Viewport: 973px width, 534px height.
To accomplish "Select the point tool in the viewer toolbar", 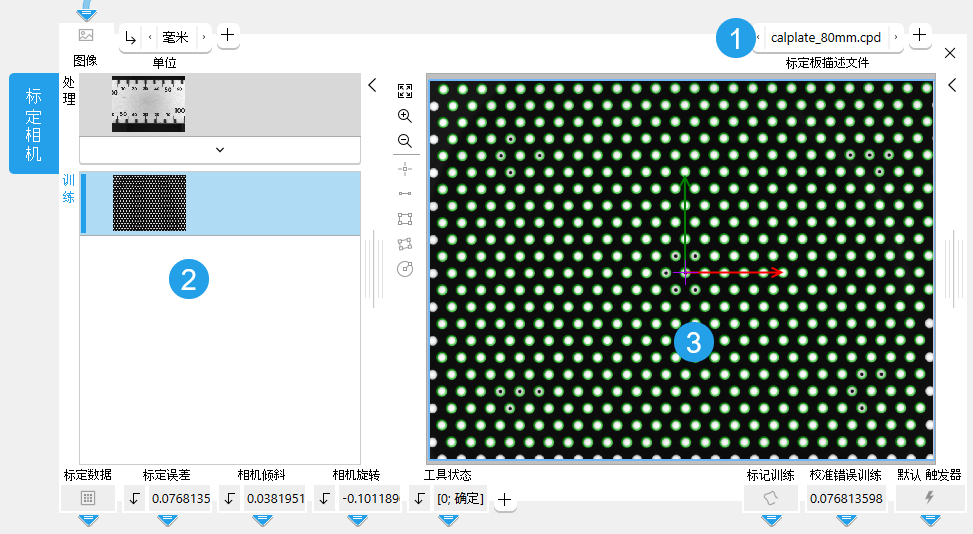I will (405, 168).
